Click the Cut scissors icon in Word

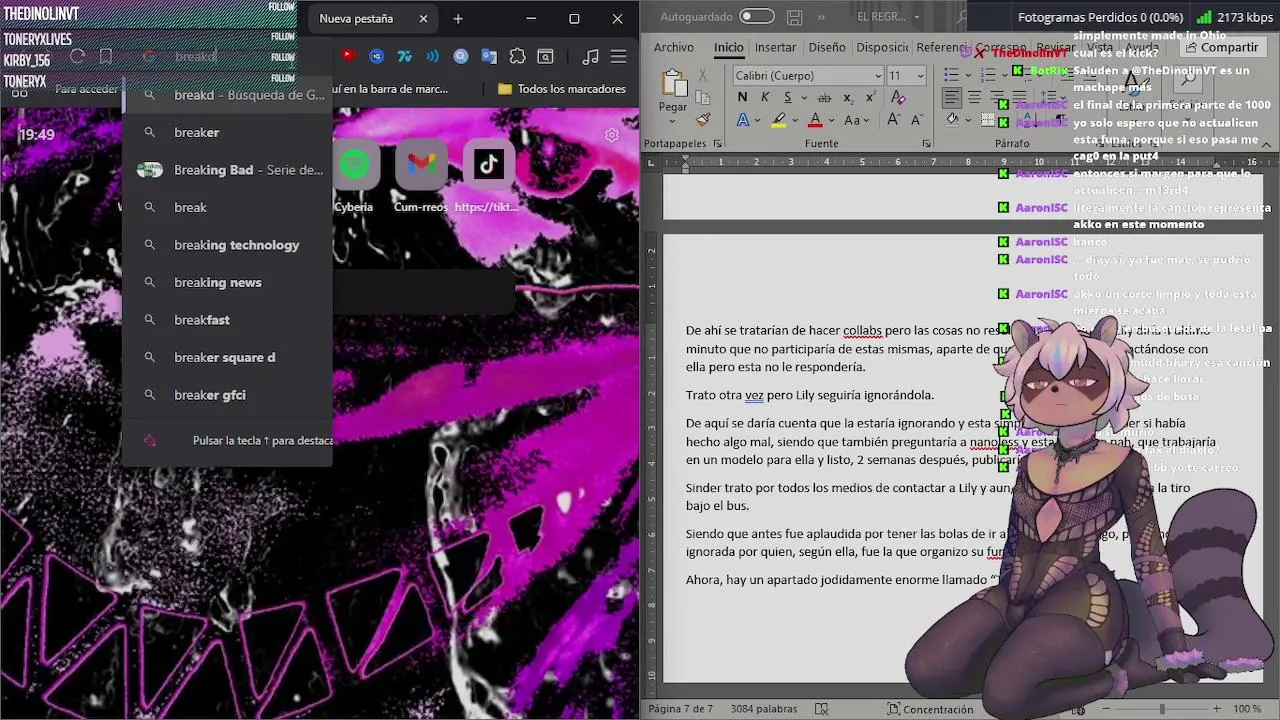703,75
